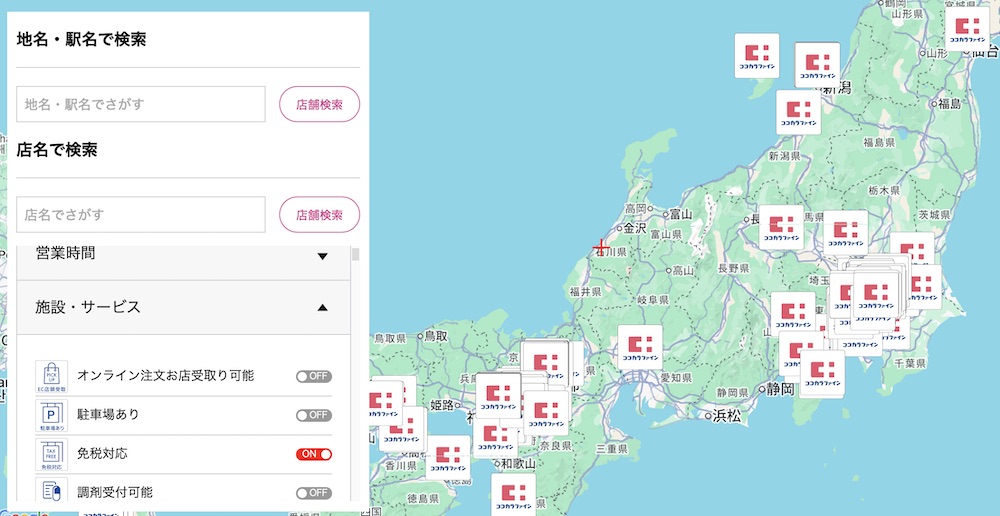Click the EC store pickup bag icon
This screenshot has width=1000, height=516.
[x=51, y=376]
